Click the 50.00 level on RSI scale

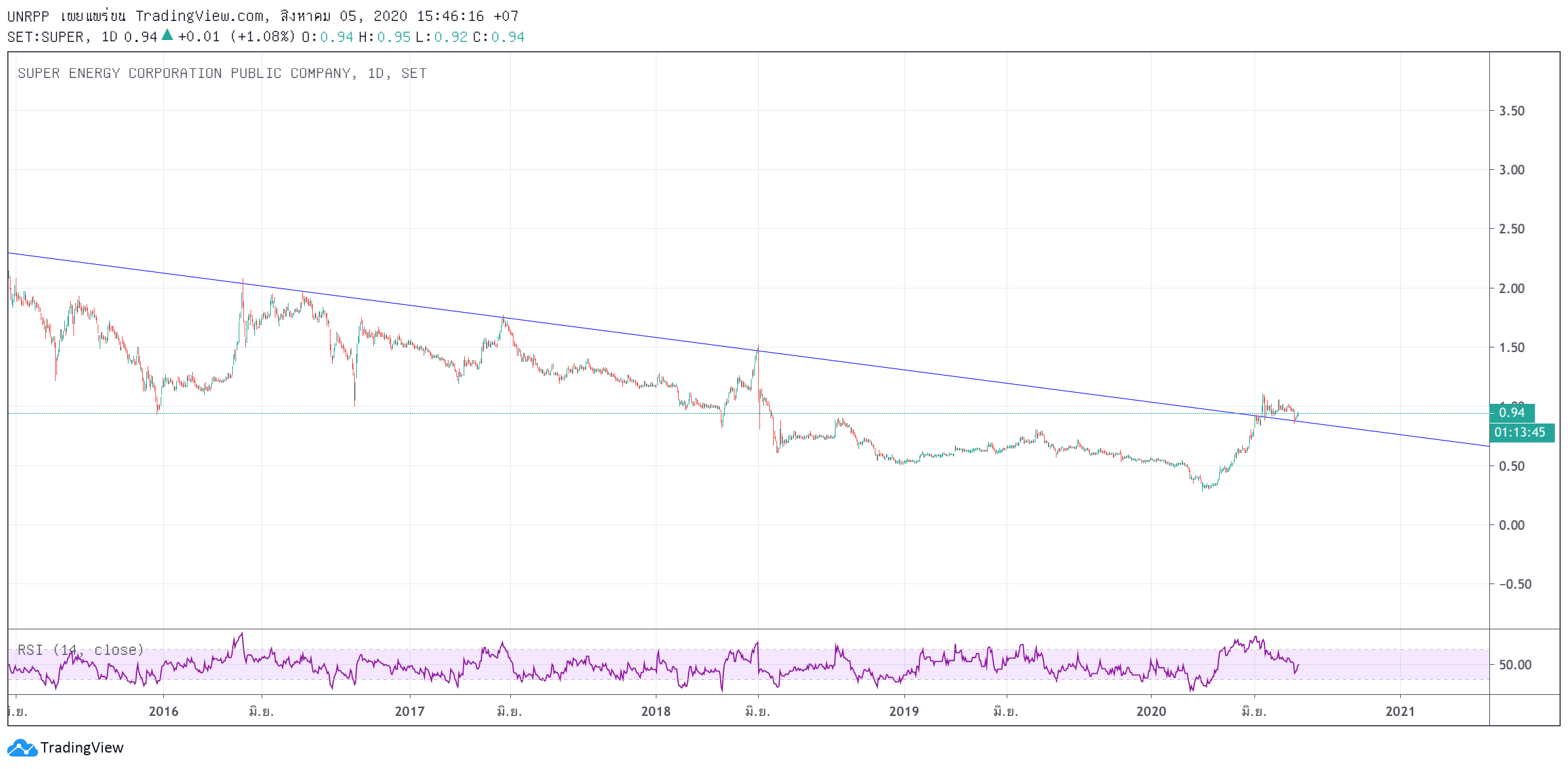pyautogui.click(x=1515, y=665)
